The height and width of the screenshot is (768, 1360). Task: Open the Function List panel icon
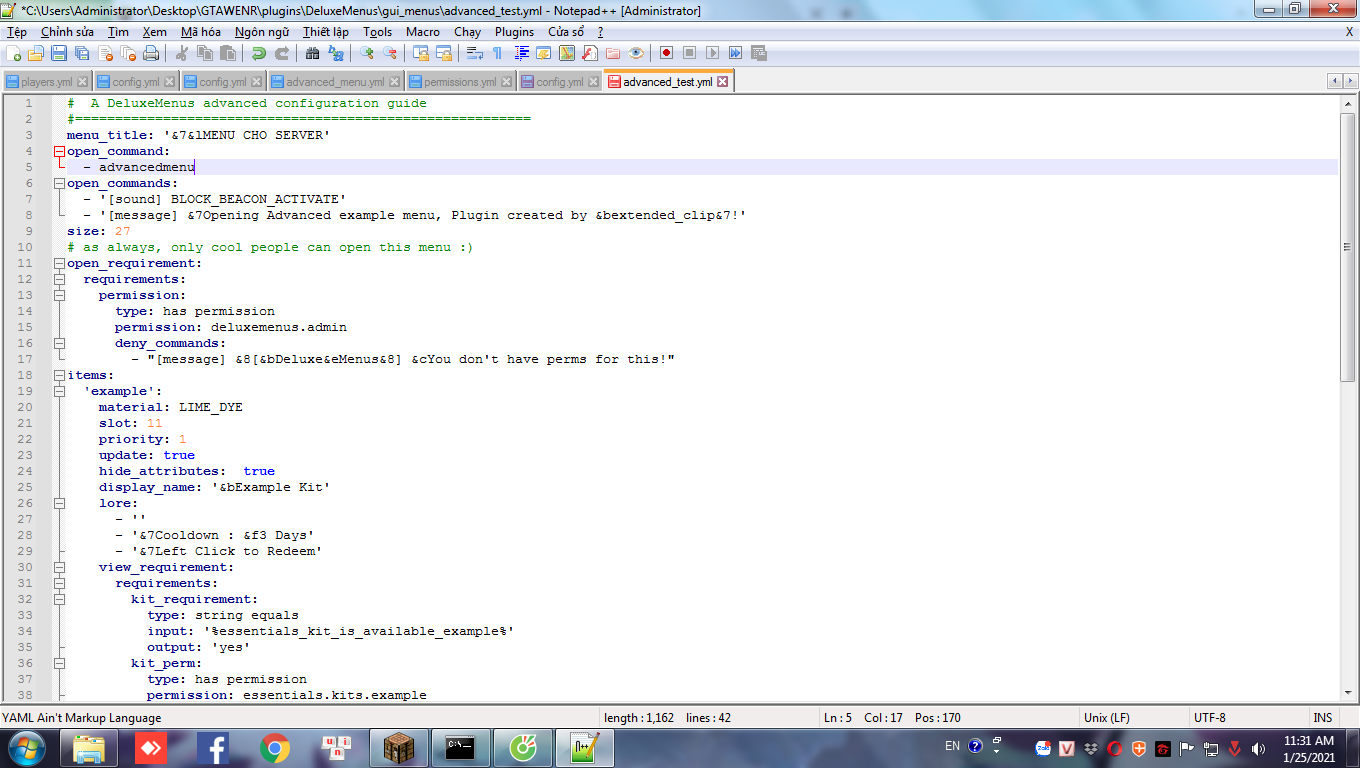pos(590,53)
